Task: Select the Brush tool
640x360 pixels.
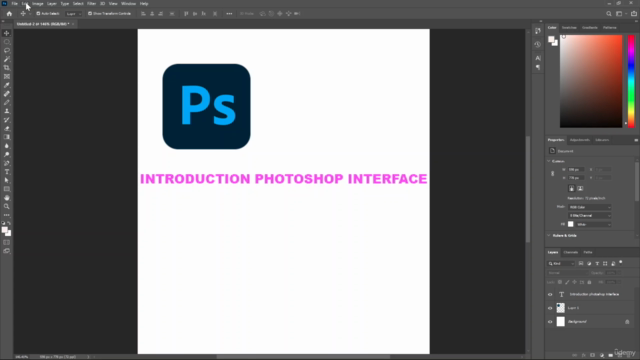Action: [x=7, y=102]
